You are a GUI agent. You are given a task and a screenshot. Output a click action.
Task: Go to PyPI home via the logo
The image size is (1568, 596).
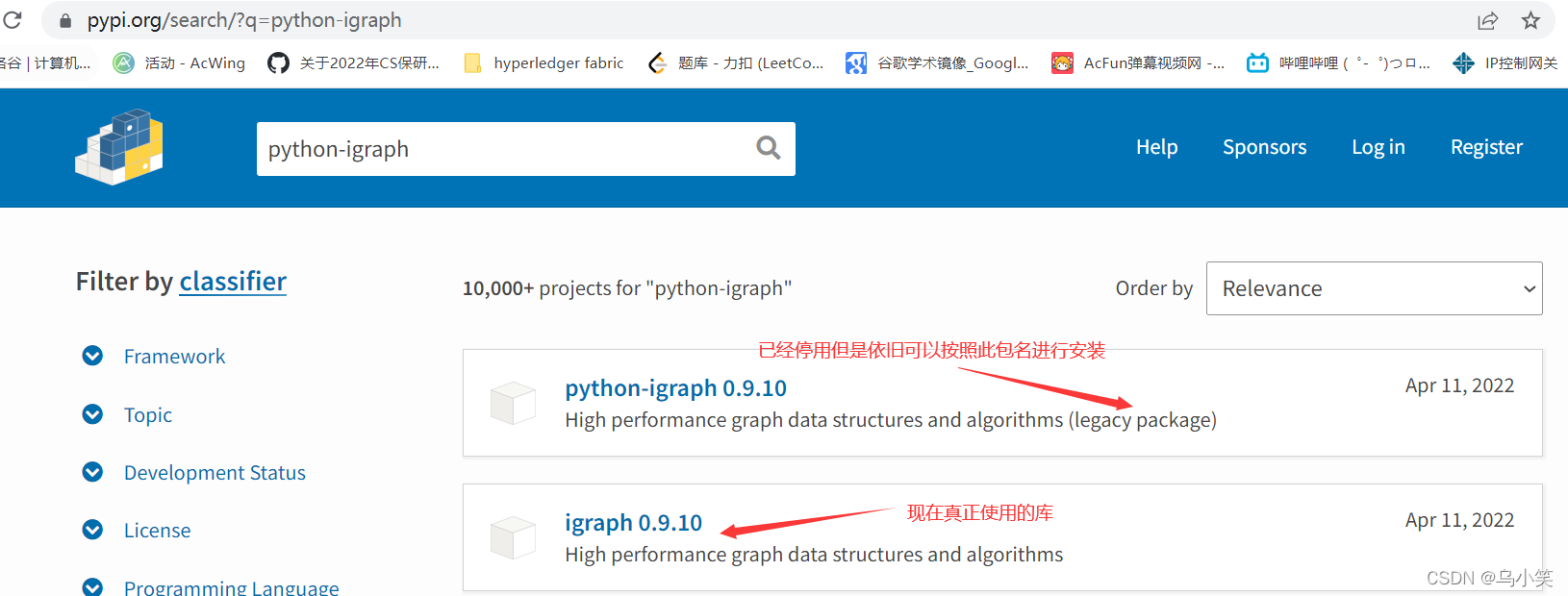(119, 147)
